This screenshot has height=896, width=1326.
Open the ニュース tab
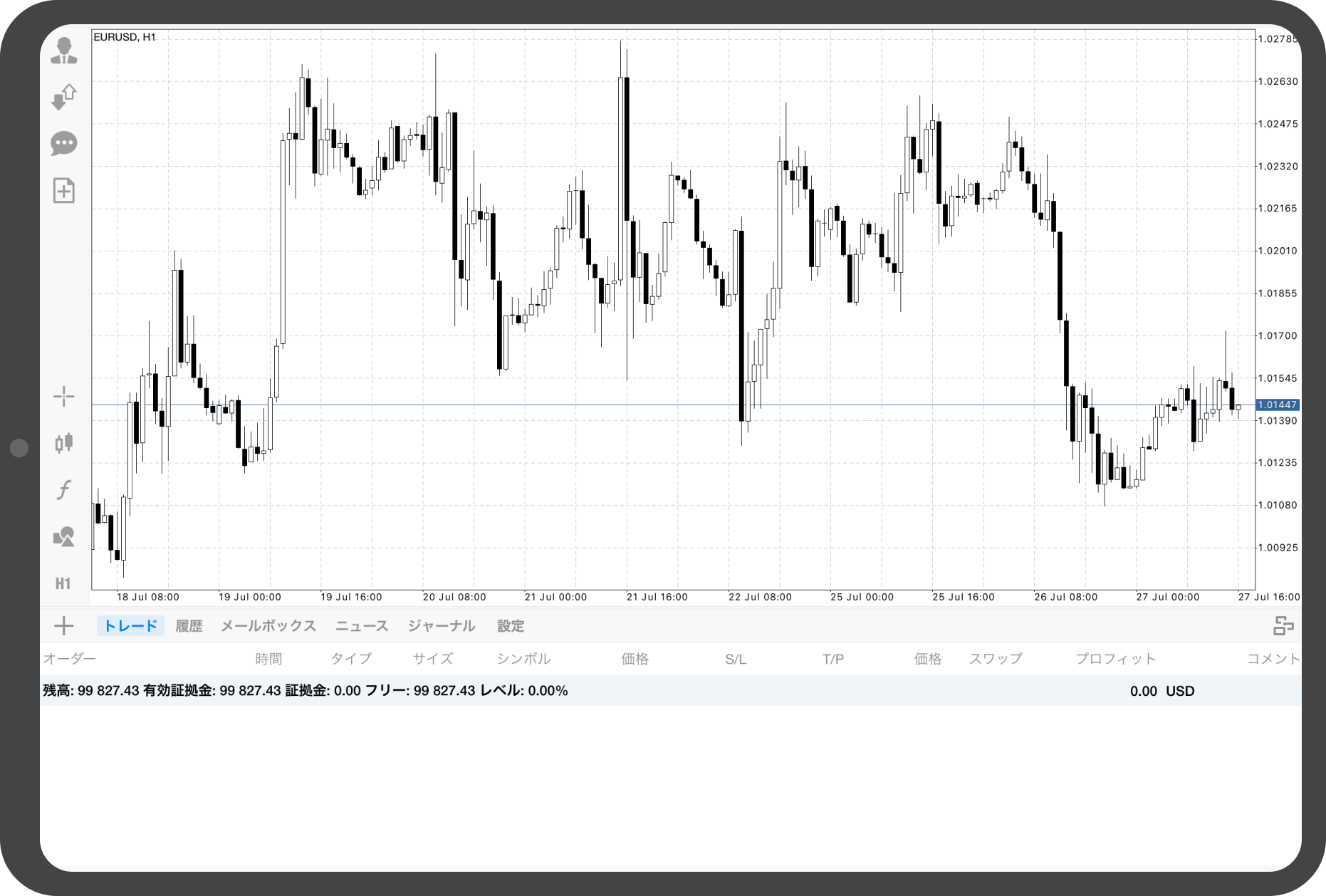click(x=362, y=626)
